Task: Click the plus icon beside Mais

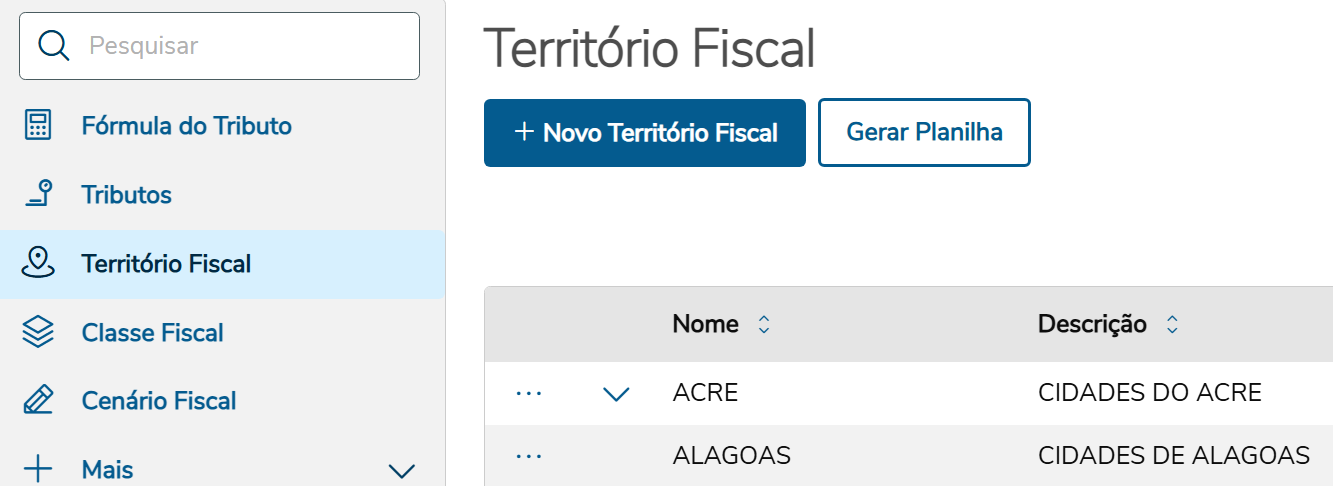Action: tap(38, 469)
